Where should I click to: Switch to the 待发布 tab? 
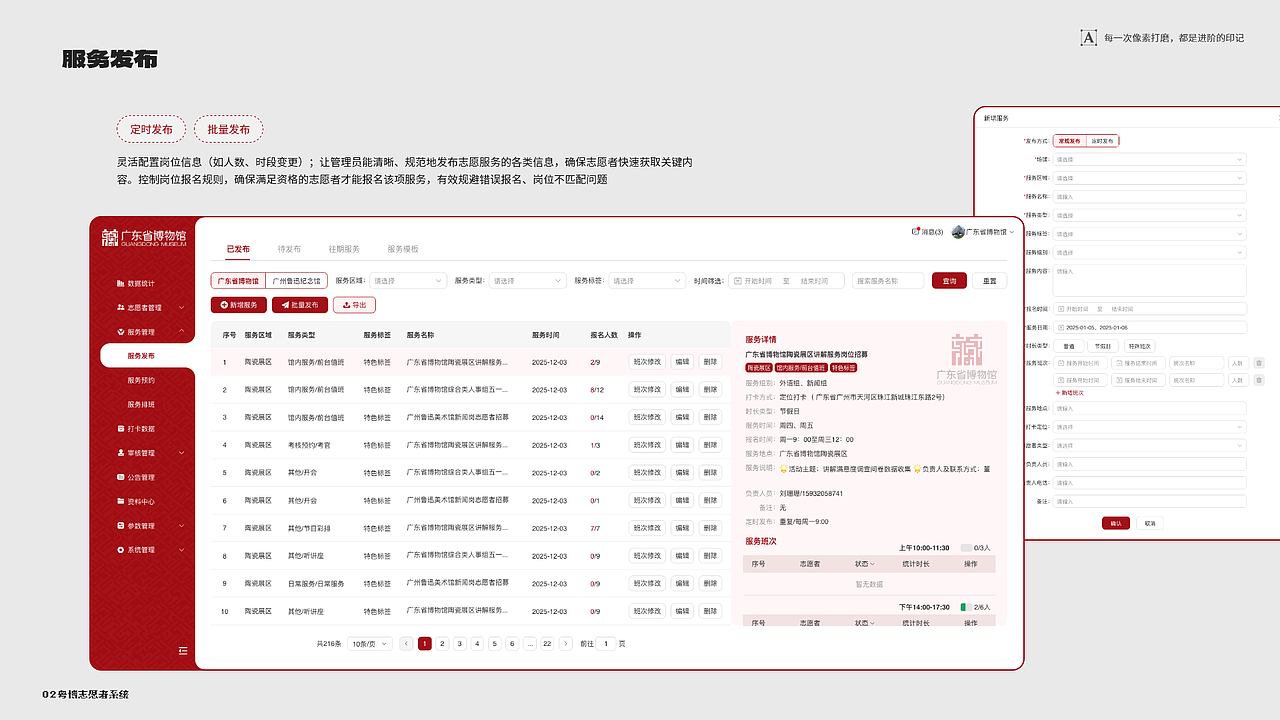tap(289, 249)
